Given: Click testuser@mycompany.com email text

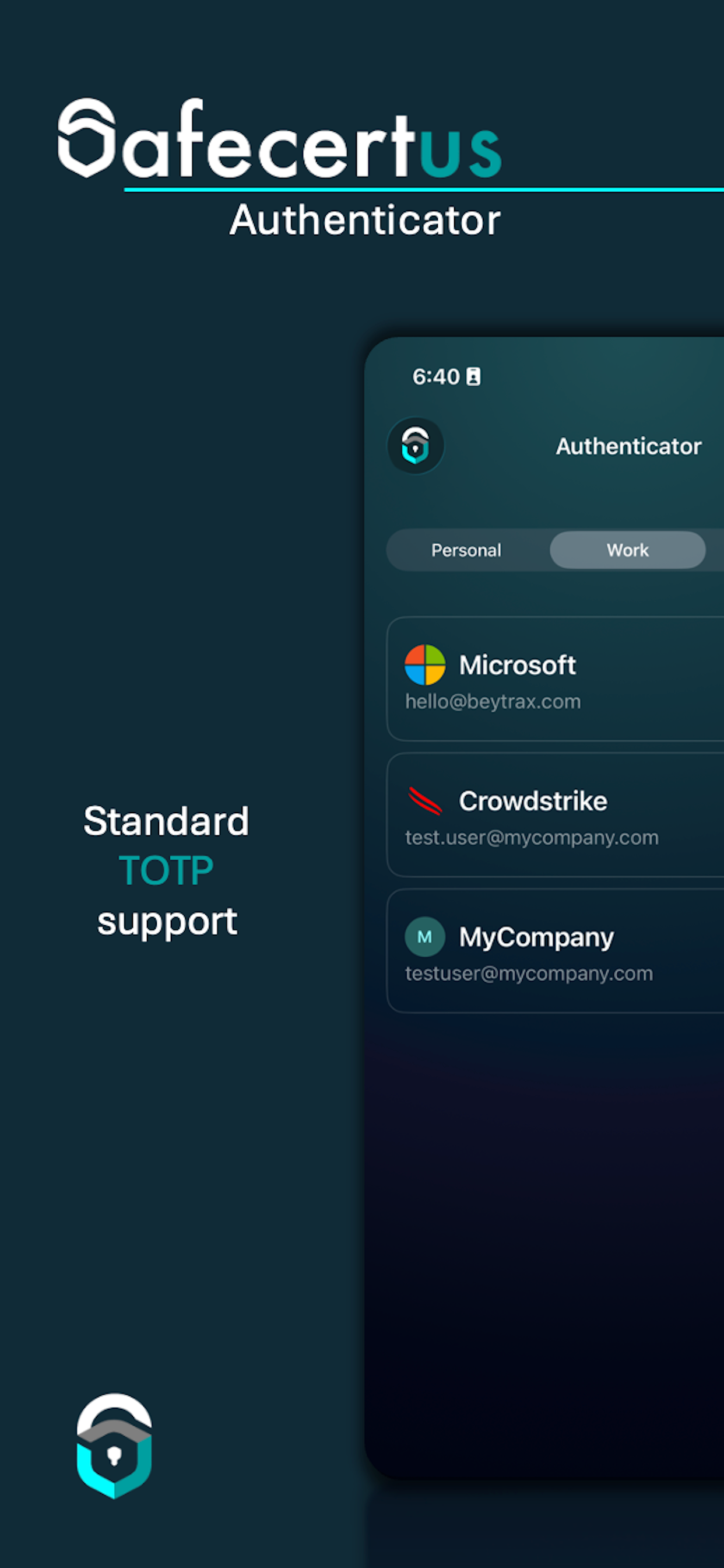Looking at the screenshot, I should click(x=529, y=974).
